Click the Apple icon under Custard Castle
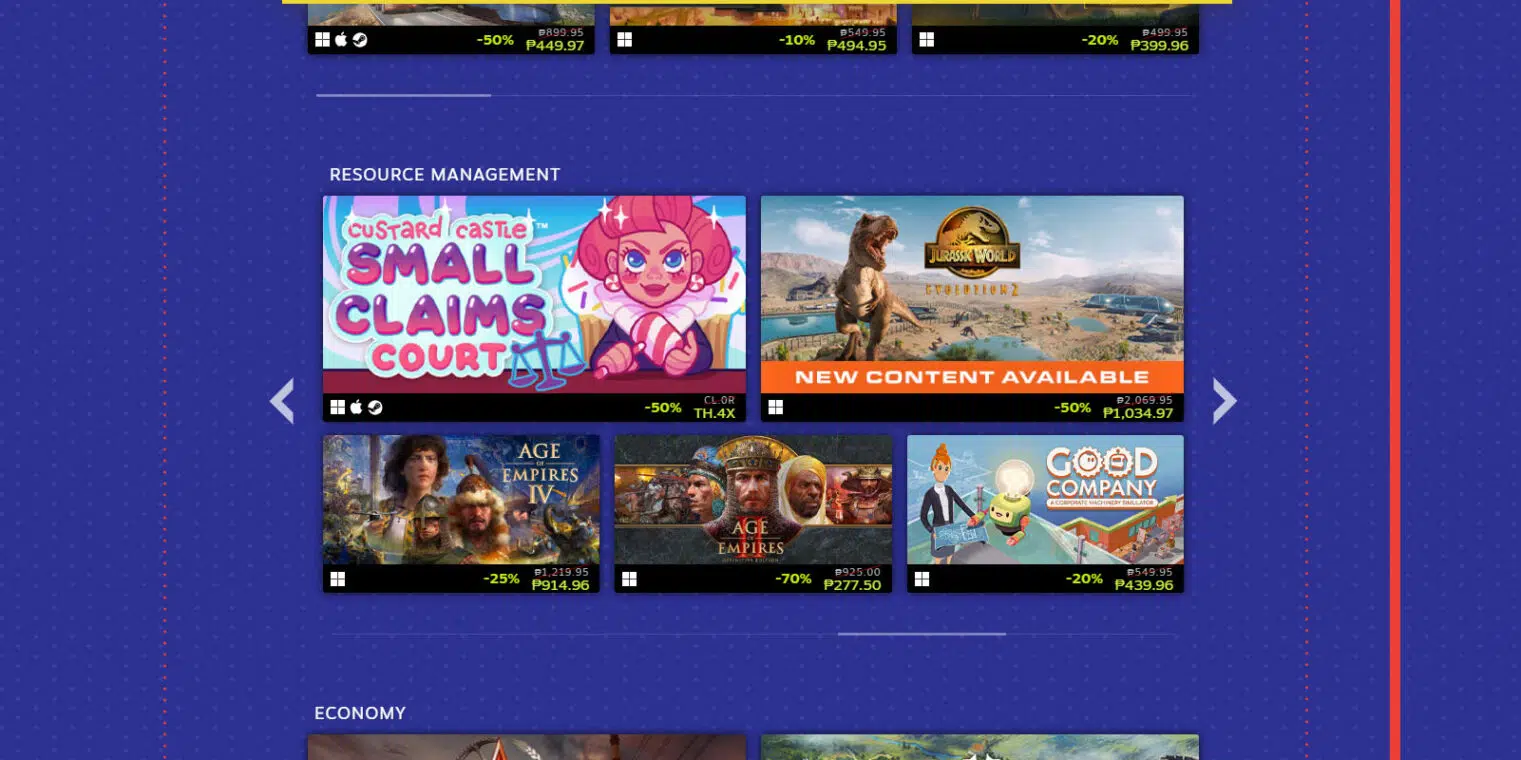 [x=356, y=408]
